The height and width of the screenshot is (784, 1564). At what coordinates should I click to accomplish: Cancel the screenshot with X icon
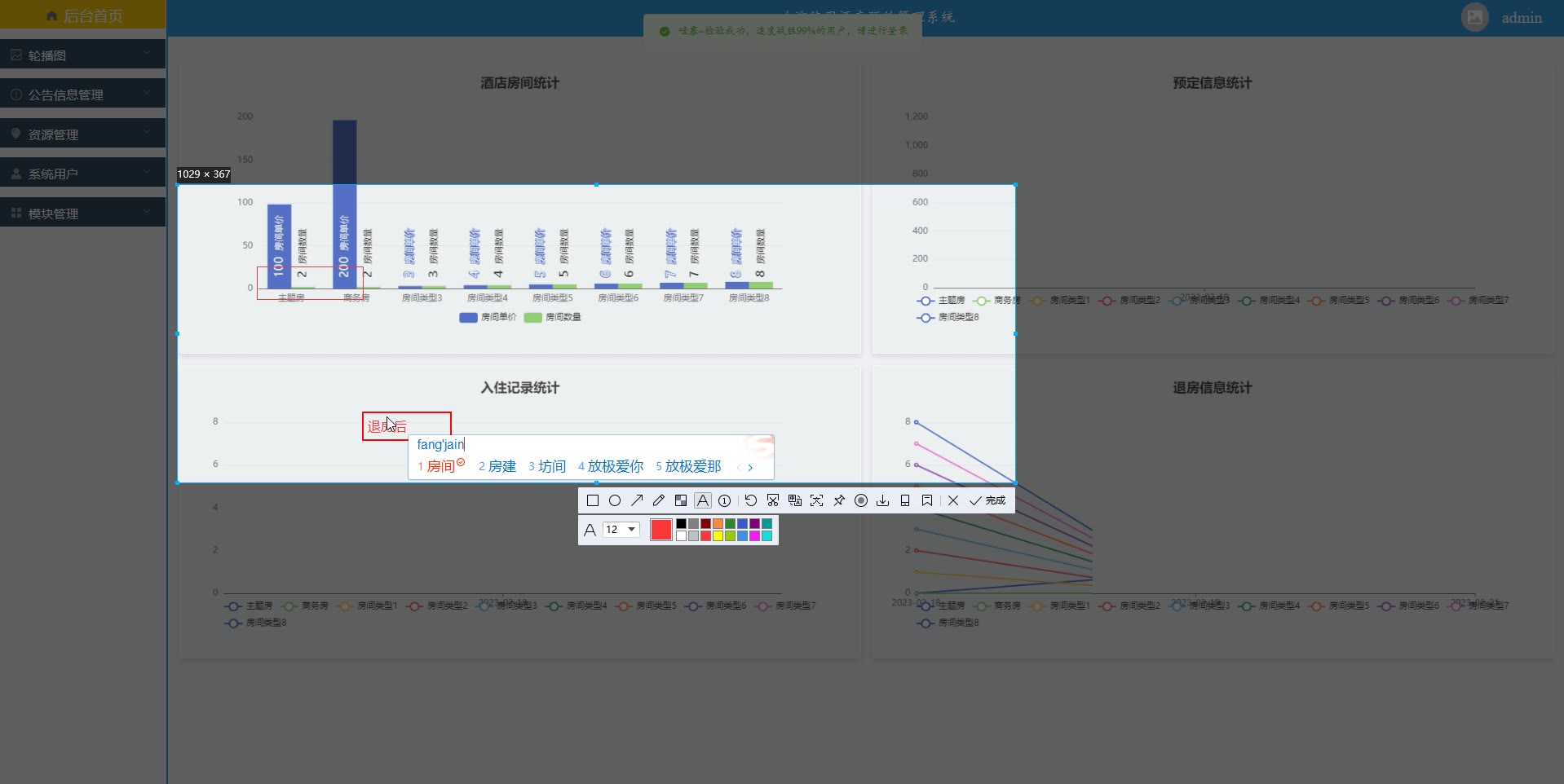click(953, 500)
